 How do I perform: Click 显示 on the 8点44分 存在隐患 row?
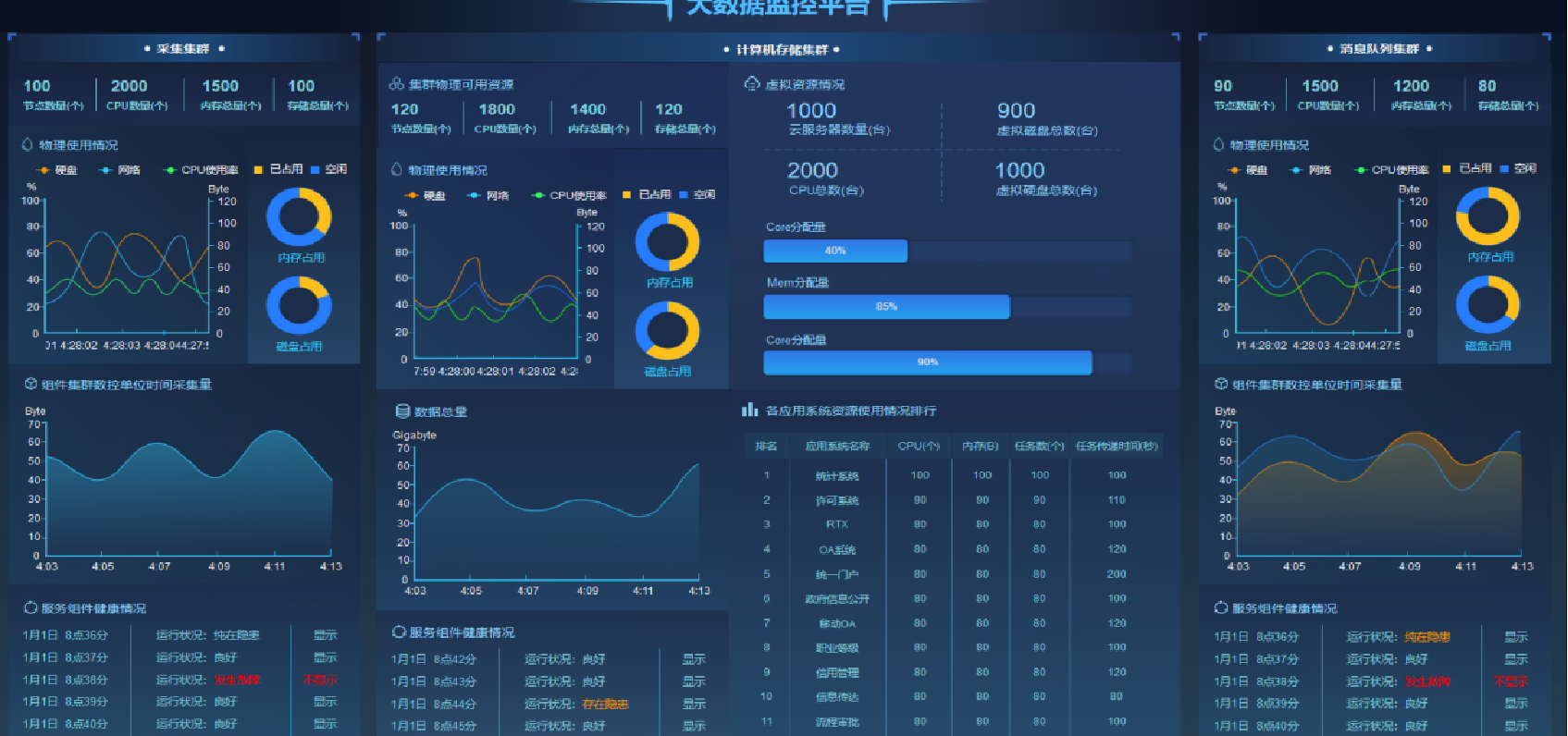tap(694, 704)
